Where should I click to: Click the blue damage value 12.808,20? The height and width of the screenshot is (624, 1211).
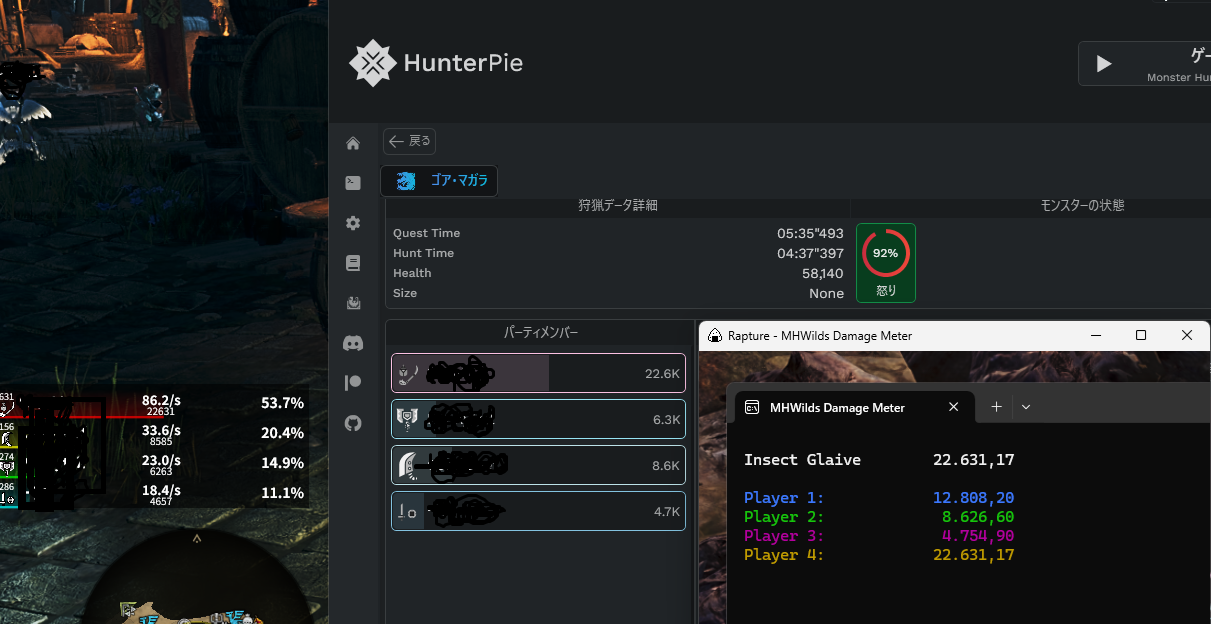tap(974, 498)
